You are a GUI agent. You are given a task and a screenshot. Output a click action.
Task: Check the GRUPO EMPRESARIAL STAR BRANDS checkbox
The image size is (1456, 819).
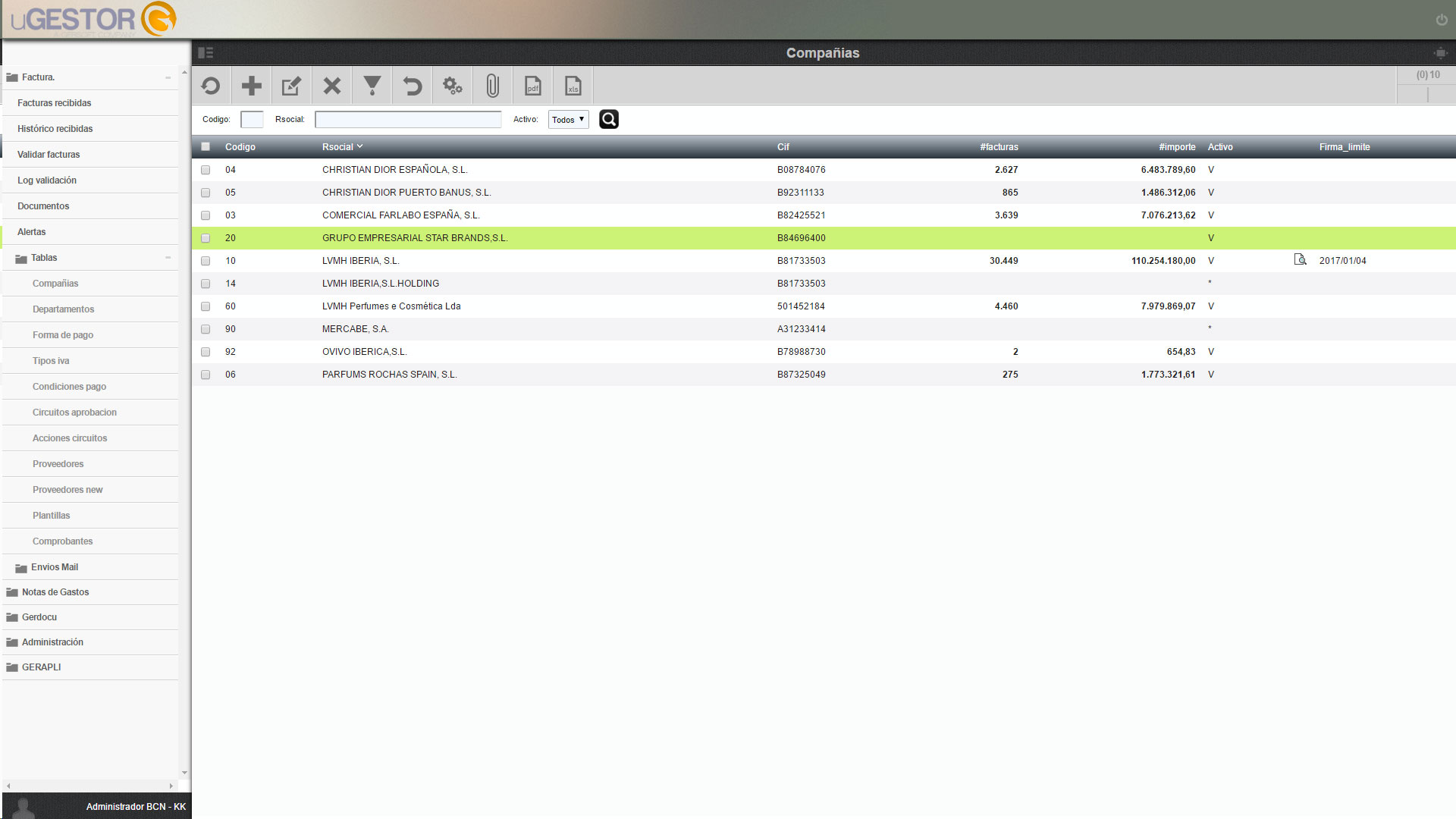click(206, 238)
